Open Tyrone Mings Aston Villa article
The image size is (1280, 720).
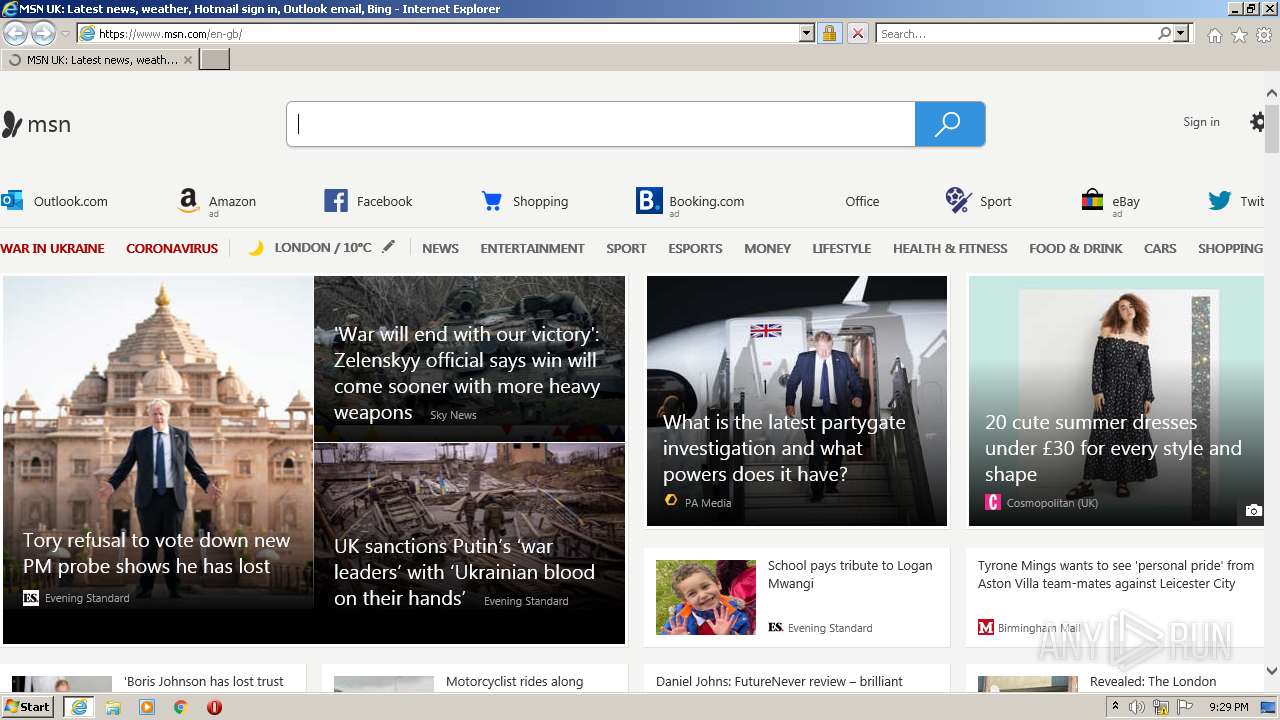(x=1116, y=574)
